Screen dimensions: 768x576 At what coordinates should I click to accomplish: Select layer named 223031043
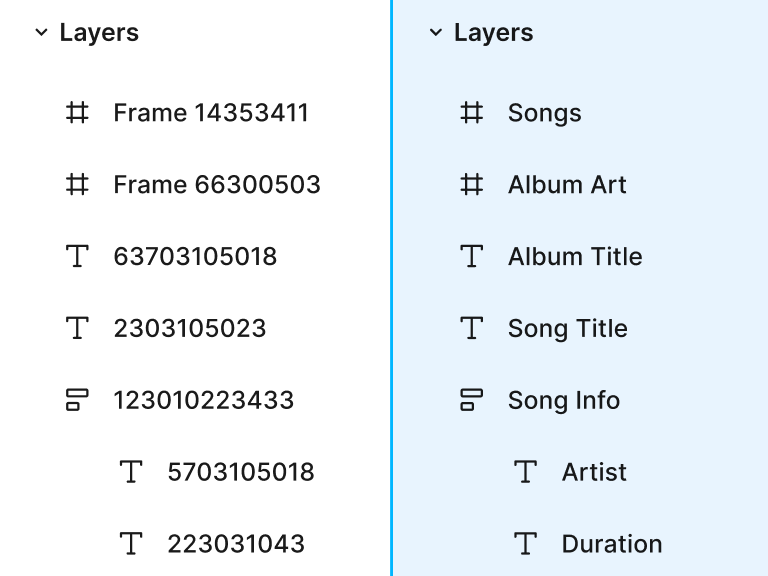tap(236, 544)
